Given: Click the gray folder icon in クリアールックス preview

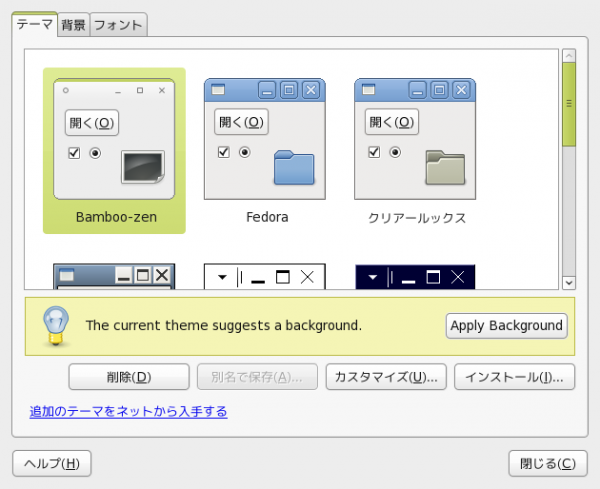Looking at the screenshot, I should pos(445,168).
